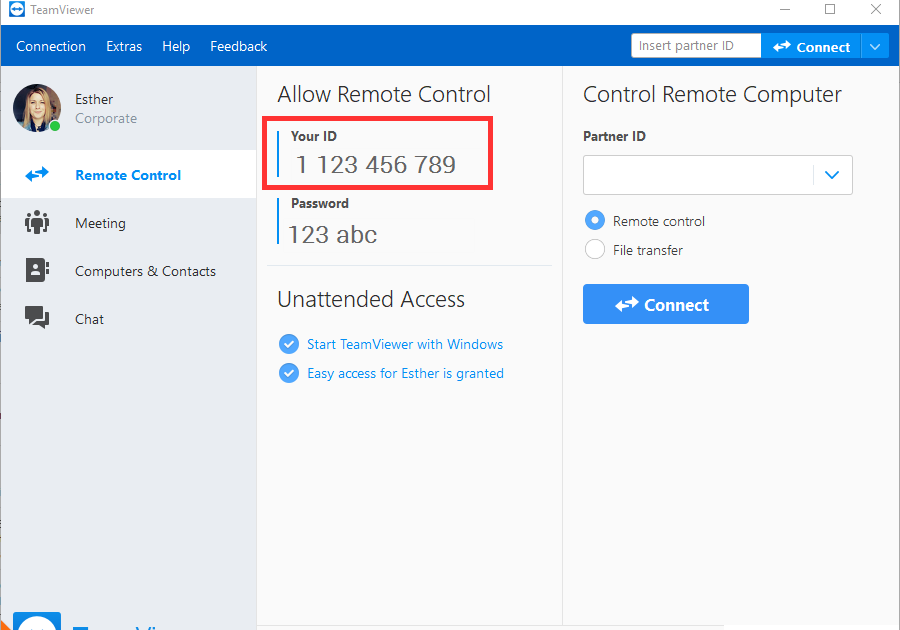Click the Computers & Contacts address book icon
The height and width of the screenshot is (630, 900).
pos(37,270)
